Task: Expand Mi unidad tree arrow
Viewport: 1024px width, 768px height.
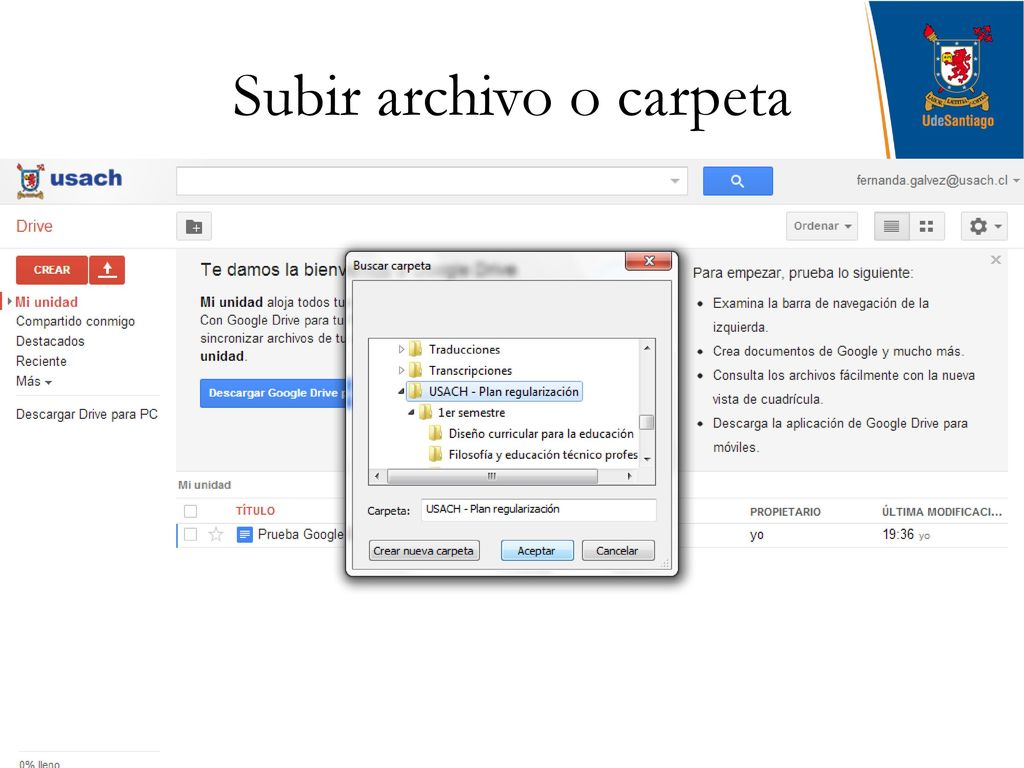Action: click(x=10, y=302)
